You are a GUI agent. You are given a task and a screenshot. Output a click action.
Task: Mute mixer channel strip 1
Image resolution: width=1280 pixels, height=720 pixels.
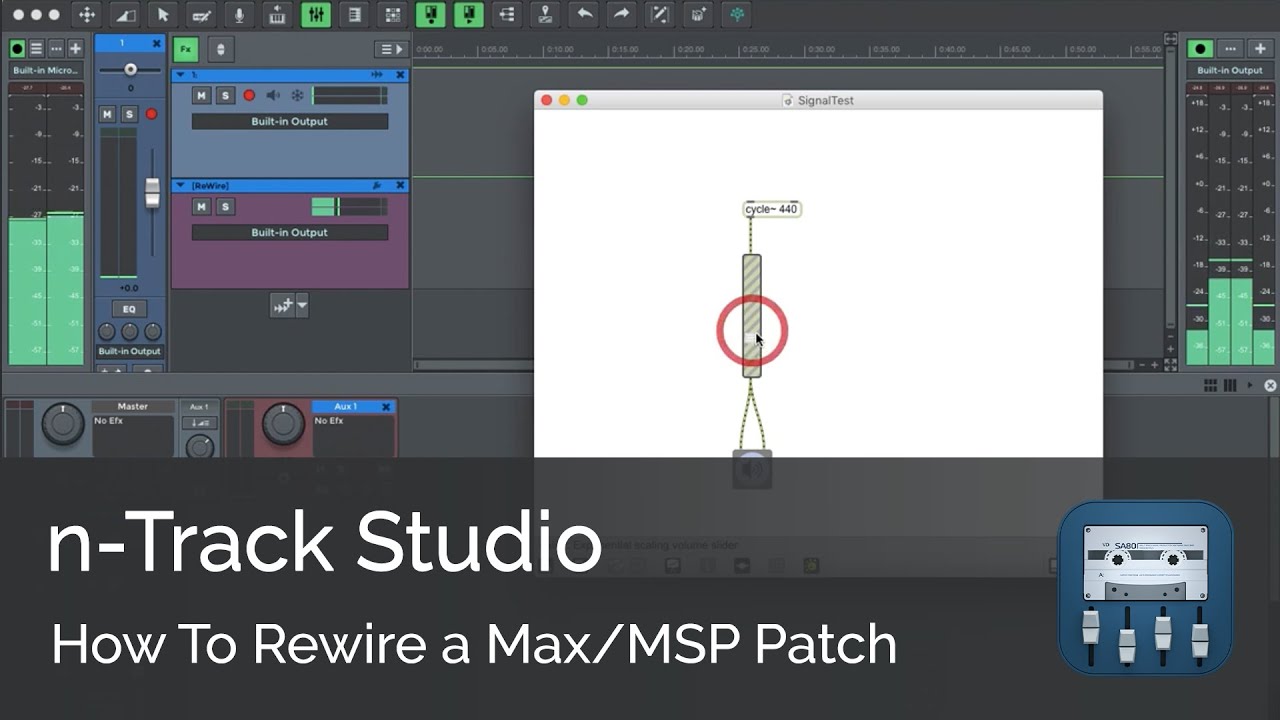click(108, 114)
